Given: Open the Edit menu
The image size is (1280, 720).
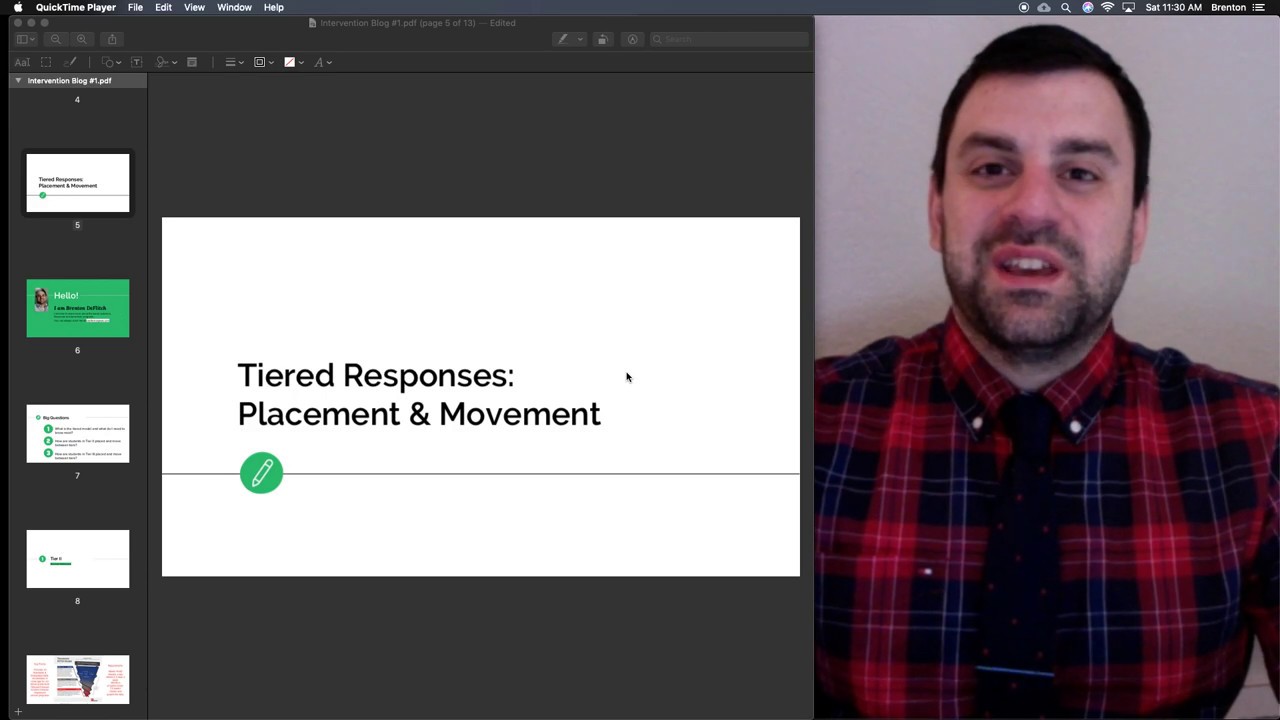Looking at the screenshot, I should (x=163, y=7).
